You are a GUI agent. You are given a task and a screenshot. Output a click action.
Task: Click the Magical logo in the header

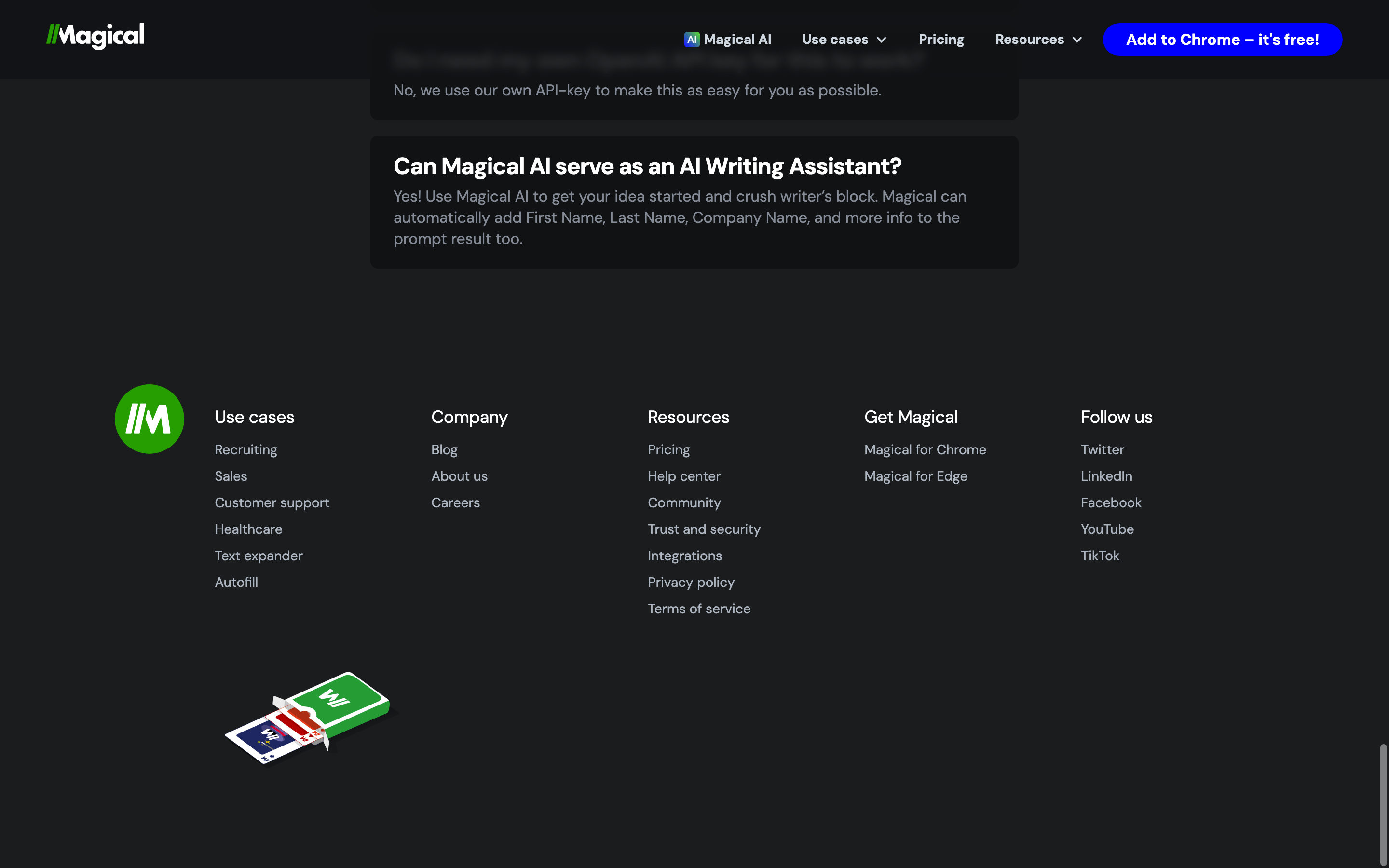[x=95, y=36]
